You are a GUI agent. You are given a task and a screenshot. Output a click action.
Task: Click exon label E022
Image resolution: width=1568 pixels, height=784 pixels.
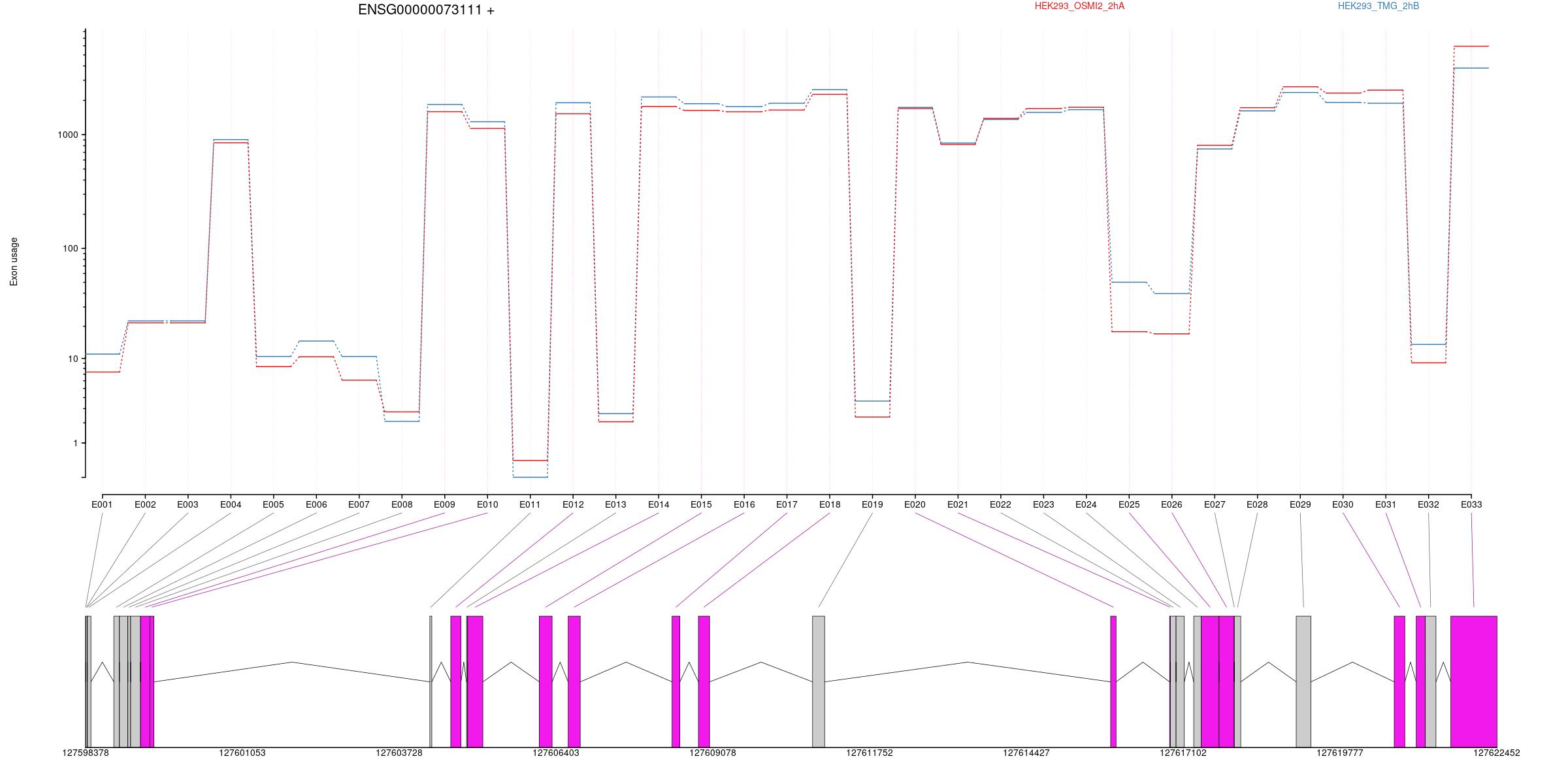point(1000,504)
